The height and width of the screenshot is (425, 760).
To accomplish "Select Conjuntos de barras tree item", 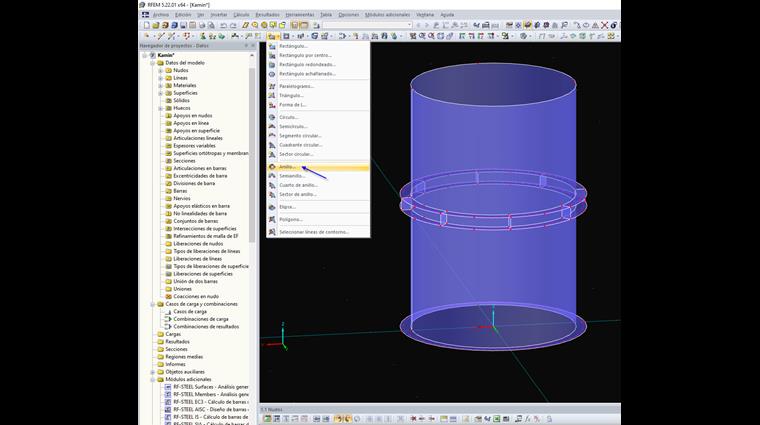I will click(x=196, y=221).
